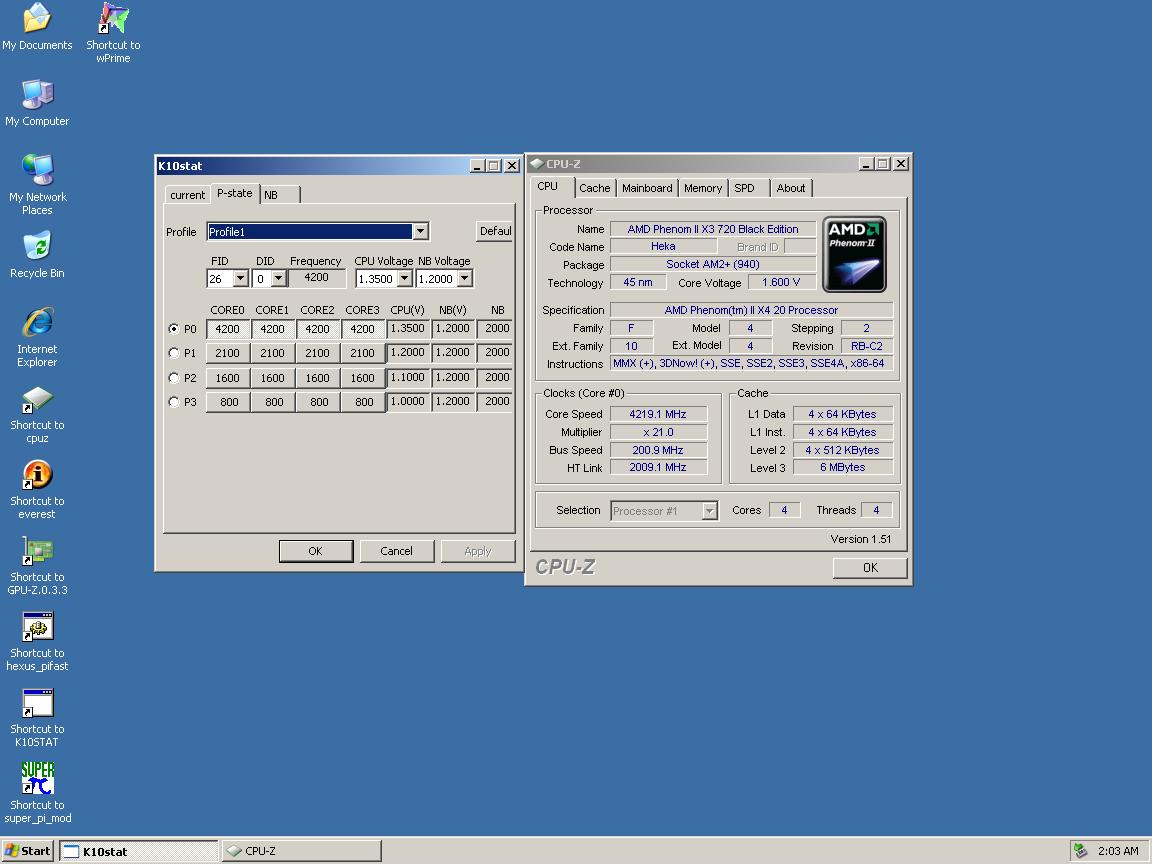
Task: Choose the P3 state radio button
Action: (175, 402)
